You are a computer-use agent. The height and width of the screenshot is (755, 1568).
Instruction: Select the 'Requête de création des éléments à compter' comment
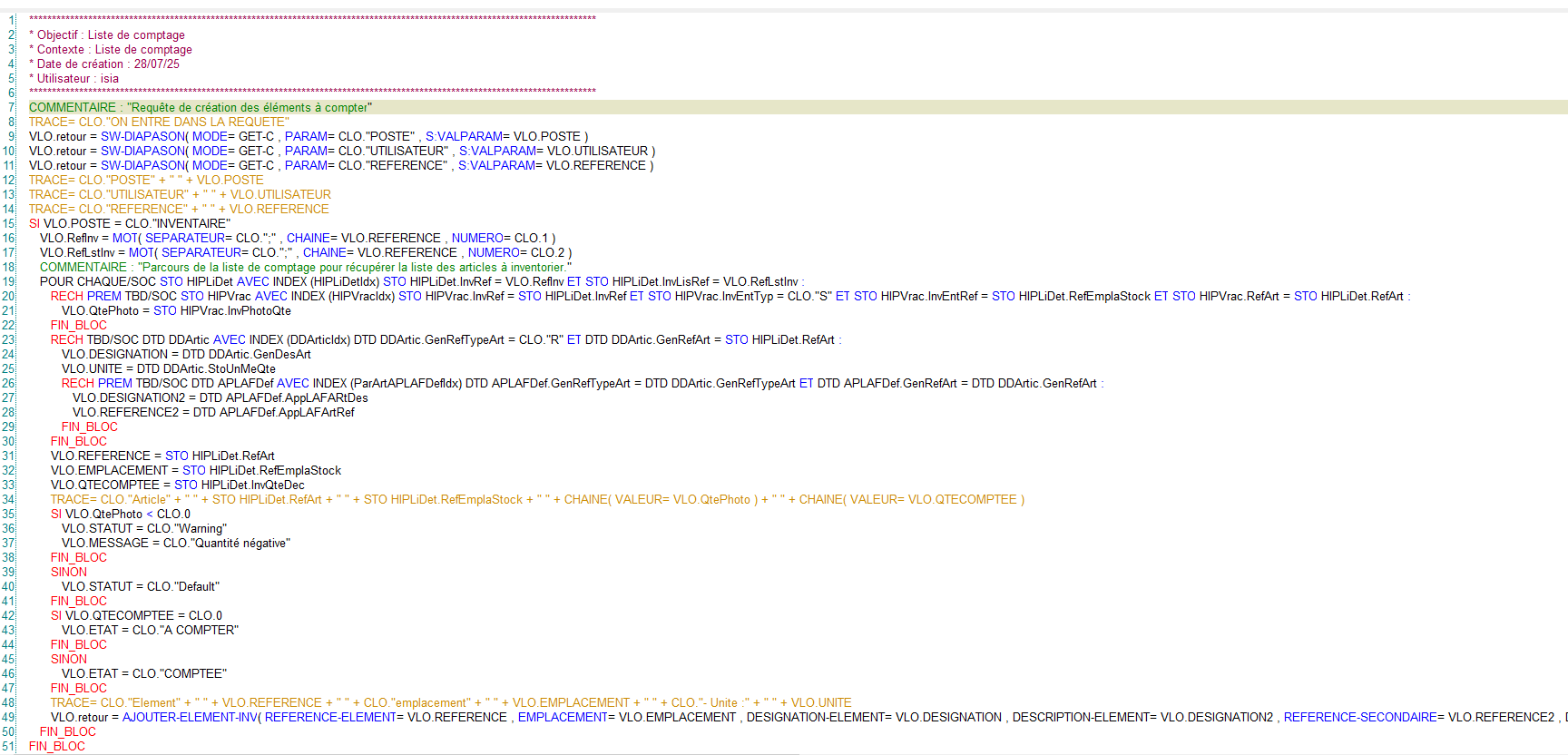tap(201, 107)
